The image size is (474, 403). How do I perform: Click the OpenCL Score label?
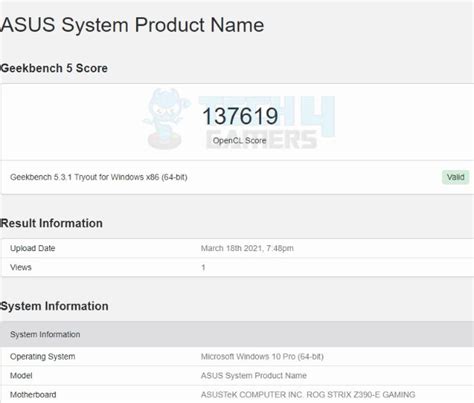[x=239, y=141]
